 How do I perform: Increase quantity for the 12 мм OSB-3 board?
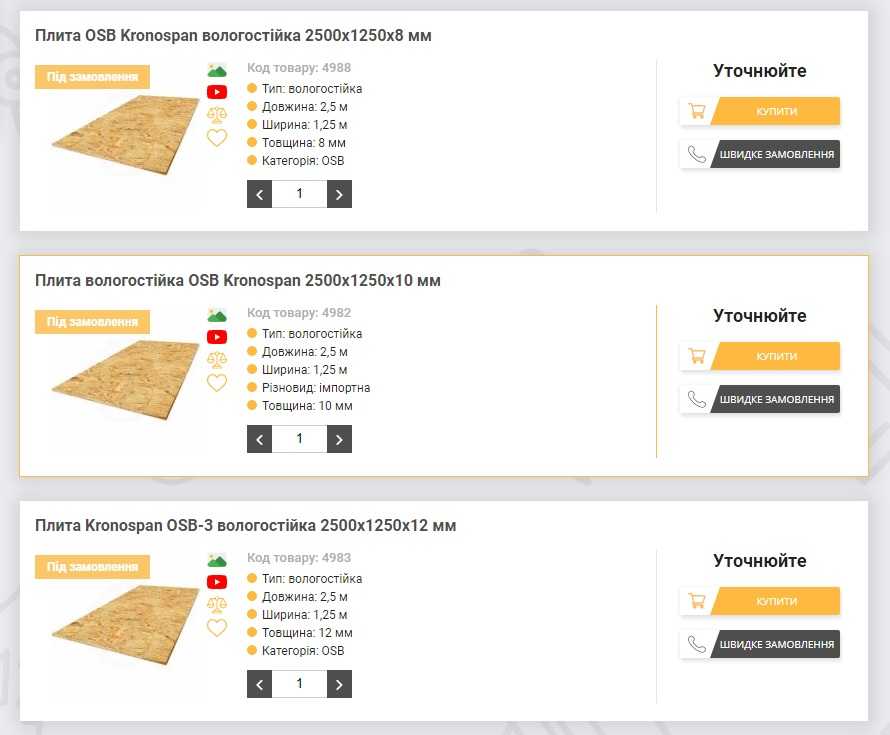coord(339,684)
